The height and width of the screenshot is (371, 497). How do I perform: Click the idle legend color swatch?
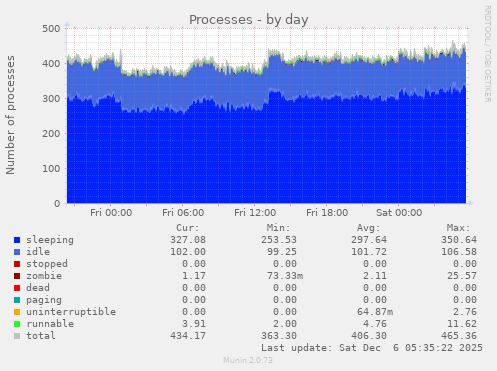17,252
